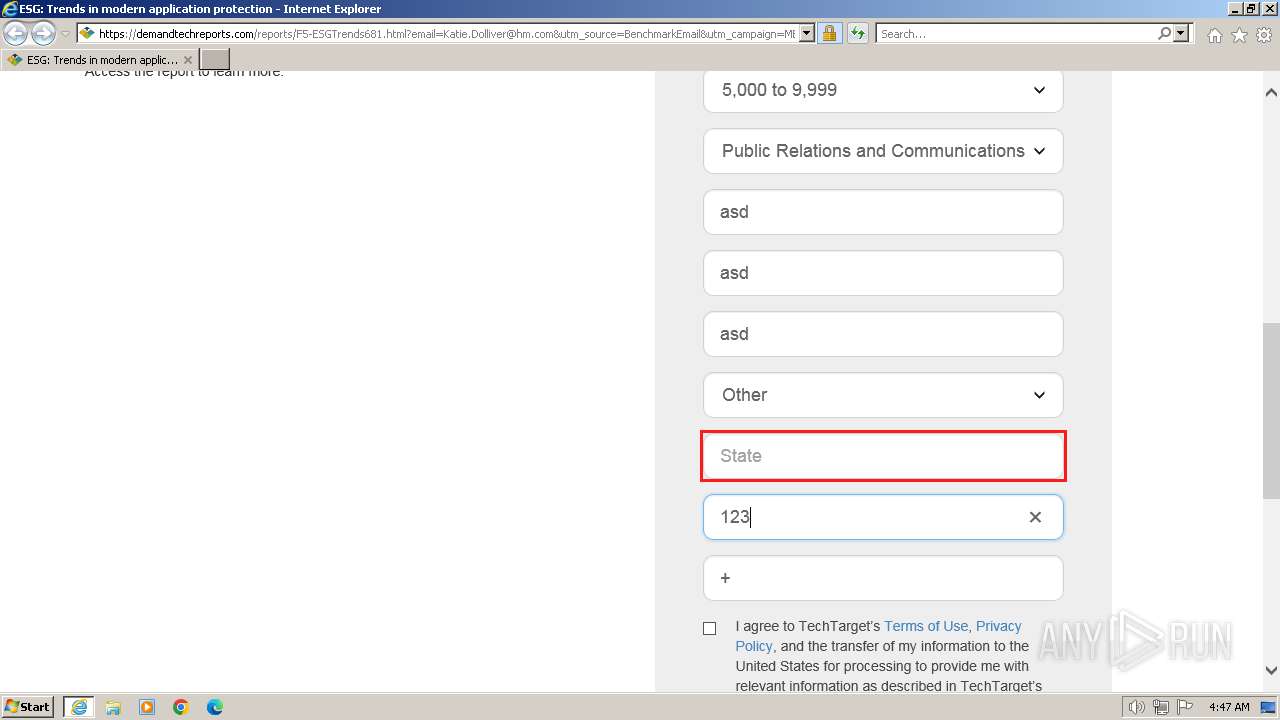Click the network tray icon
This screenshot has height=720, width=1280.
tap(1161, 707)
